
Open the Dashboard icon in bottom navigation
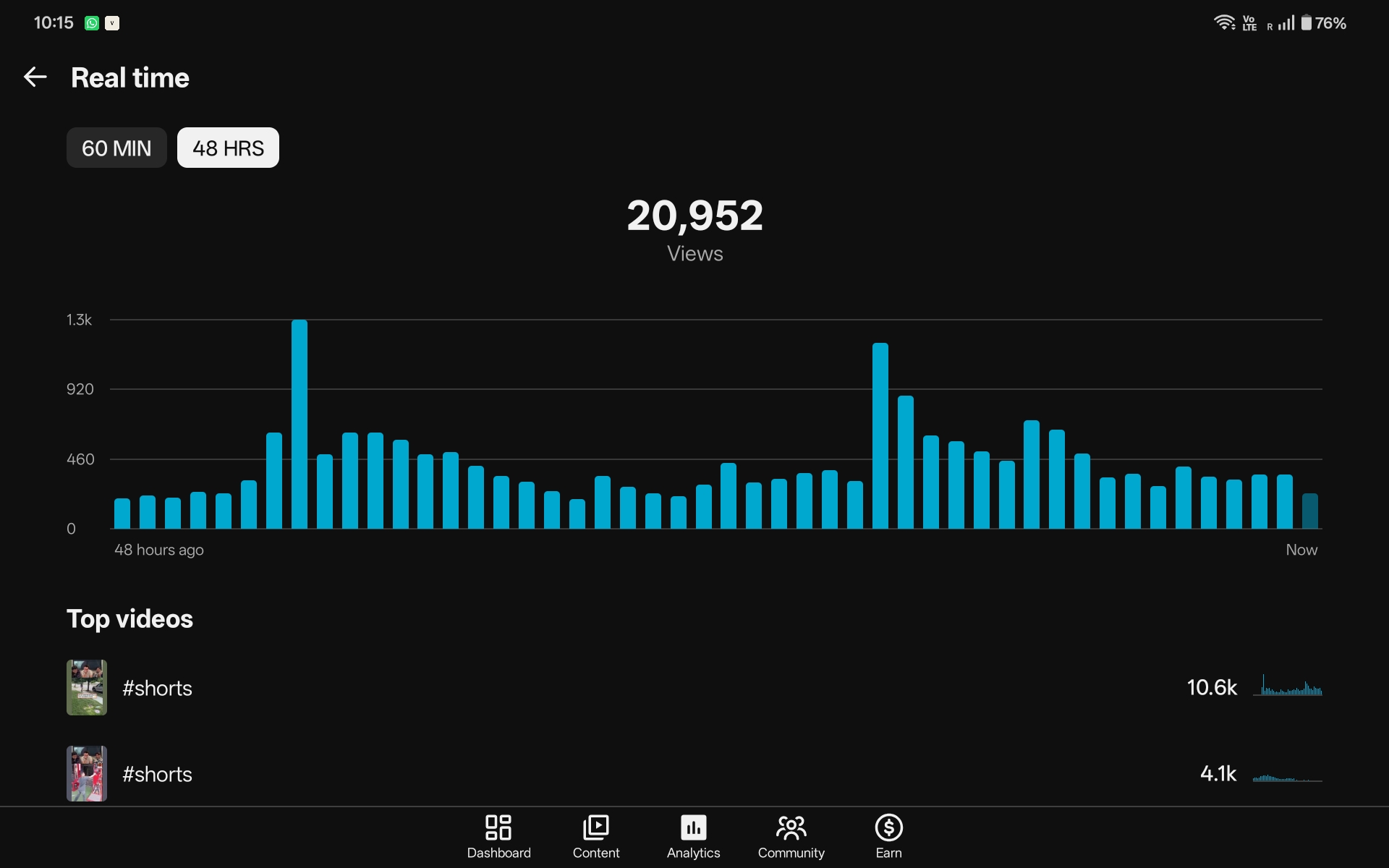click(498, 827)
